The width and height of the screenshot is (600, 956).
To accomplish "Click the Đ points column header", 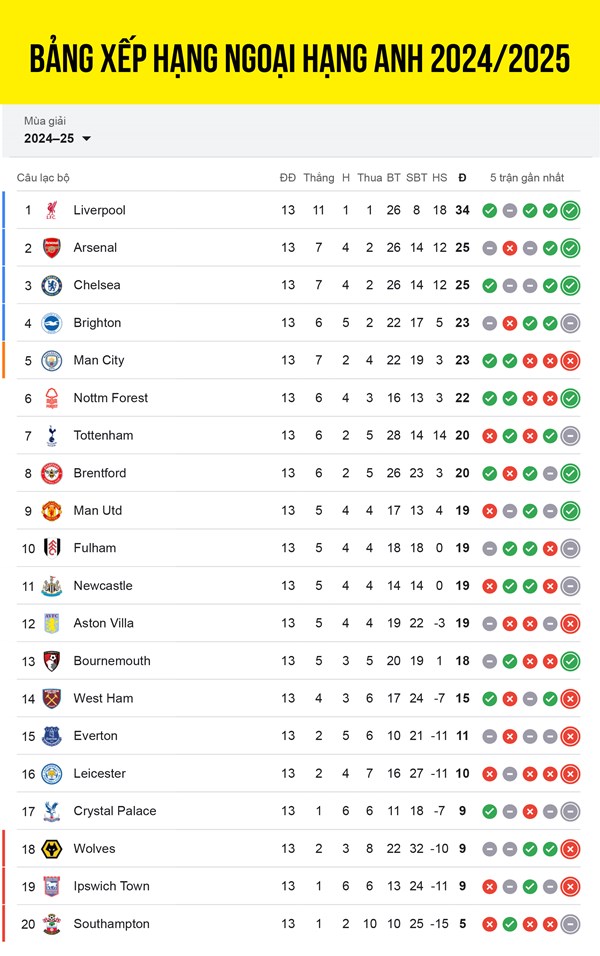I will pos(462,177).
